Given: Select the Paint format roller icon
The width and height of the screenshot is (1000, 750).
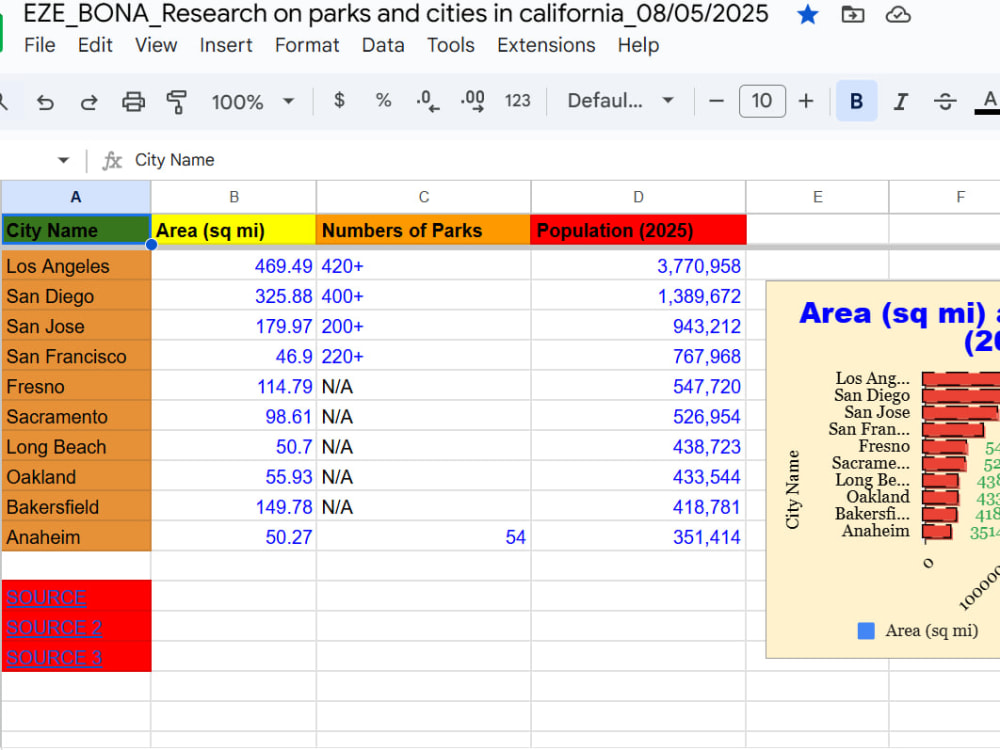Looking at the screenshot, I should pos(177,101).
